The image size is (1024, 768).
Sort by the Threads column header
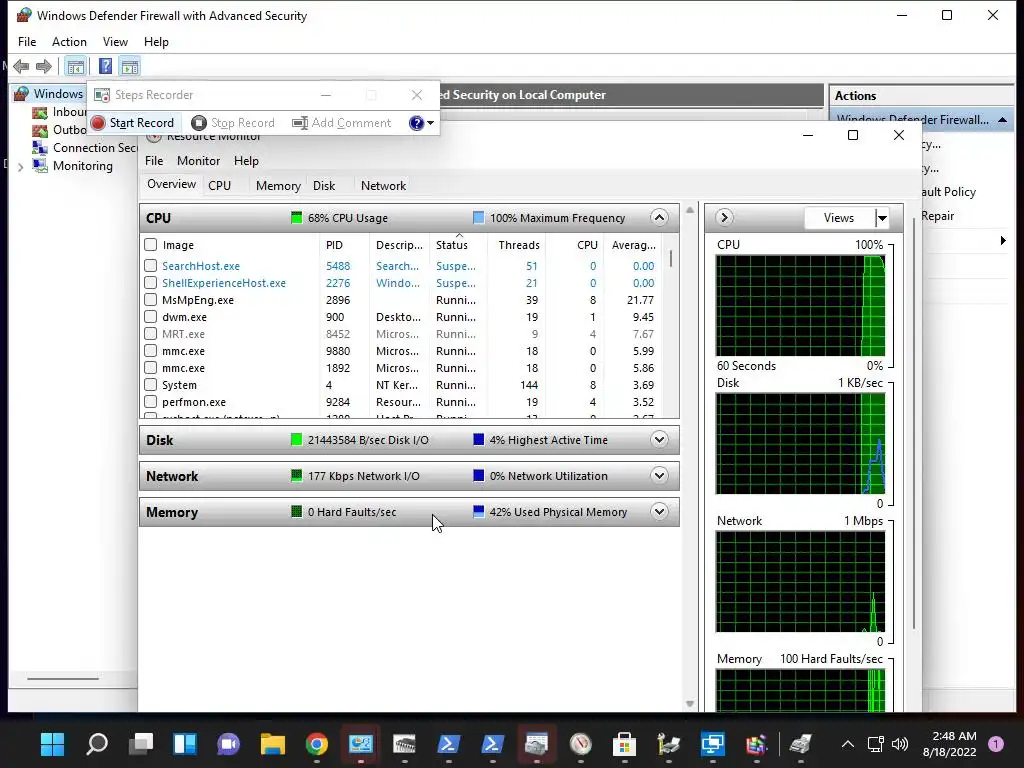519,245
